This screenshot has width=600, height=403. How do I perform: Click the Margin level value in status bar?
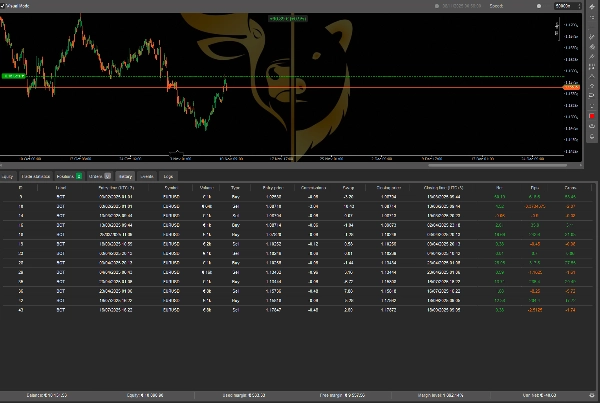click(x=440, y=395)
